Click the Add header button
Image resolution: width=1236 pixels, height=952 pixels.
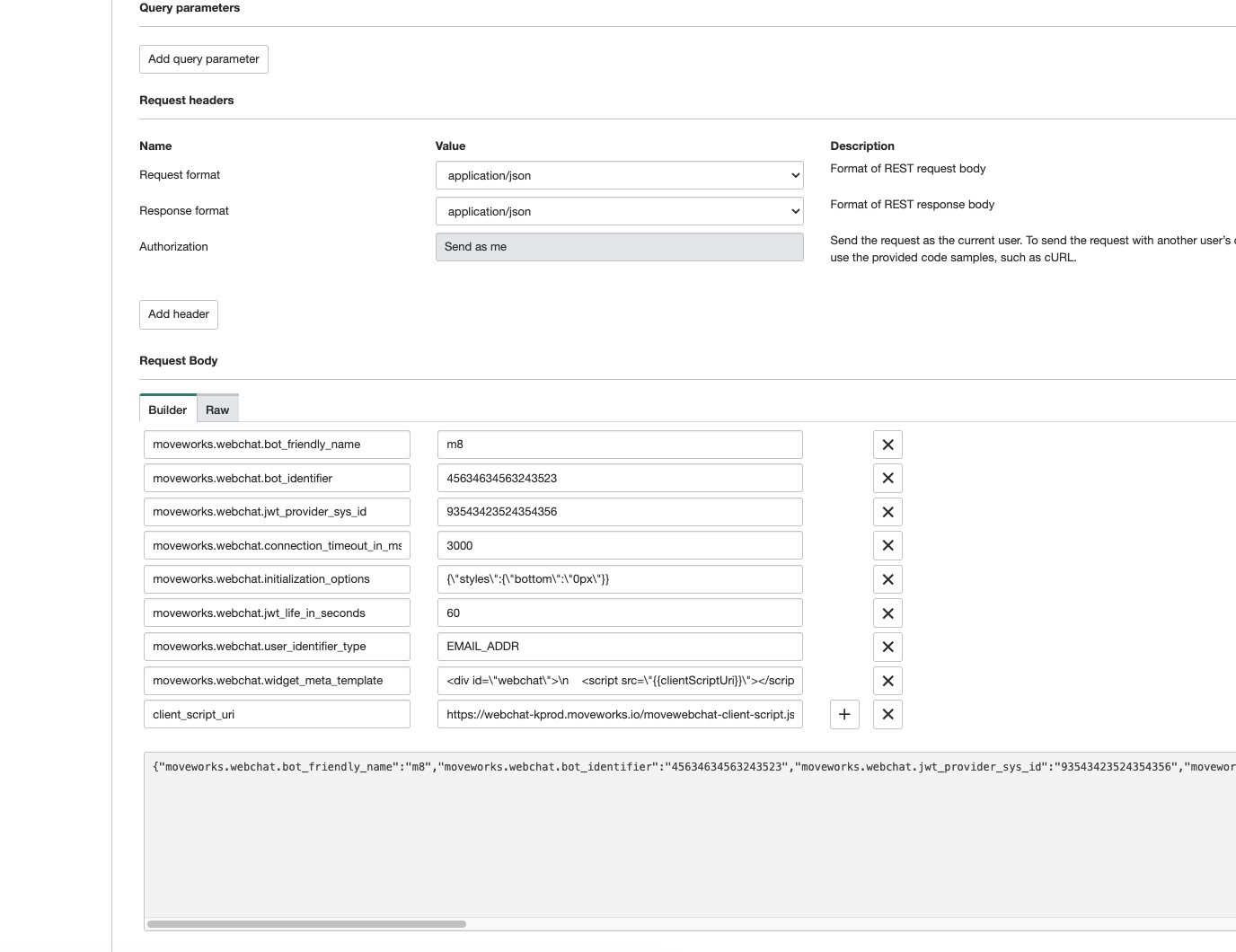point(179,314)
